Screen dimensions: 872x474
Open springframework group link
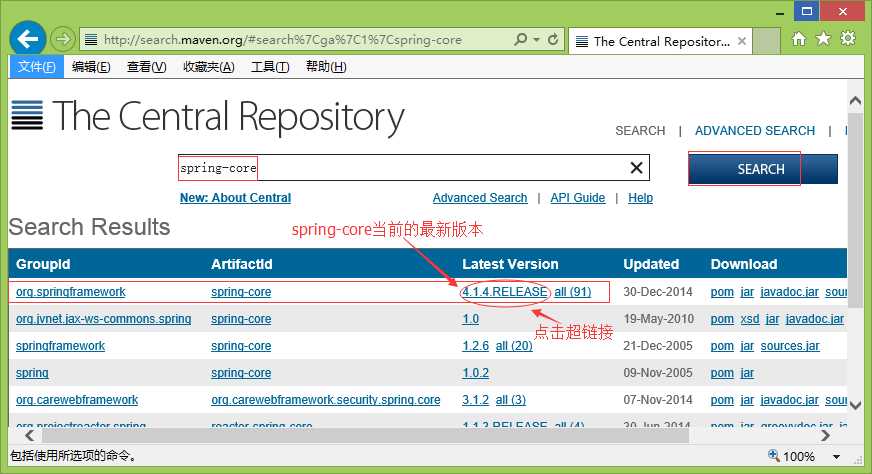click(60, 346)
